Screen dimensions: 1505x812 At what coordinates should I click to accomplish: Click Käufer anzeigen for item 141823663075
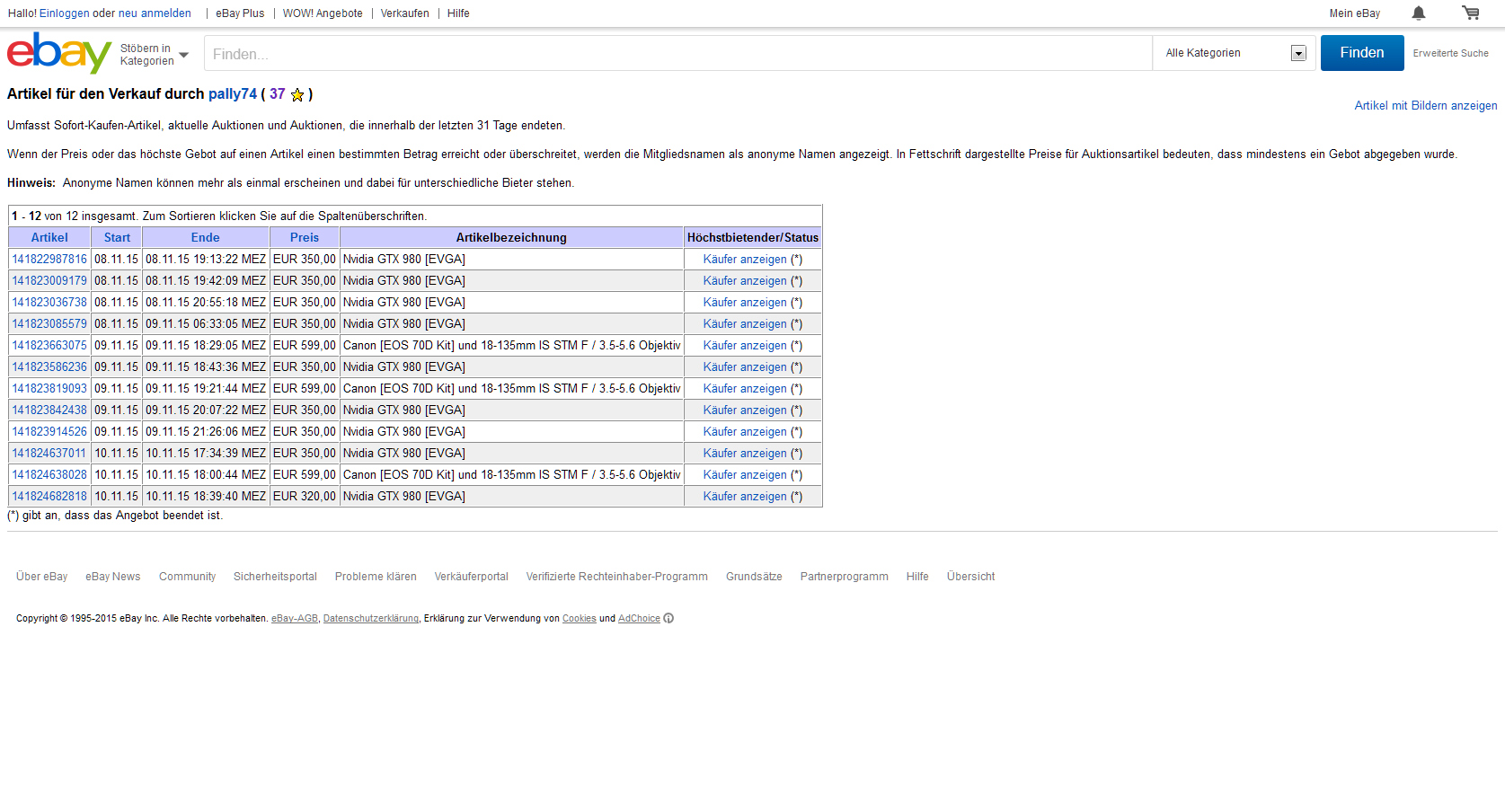pos(745,346)
